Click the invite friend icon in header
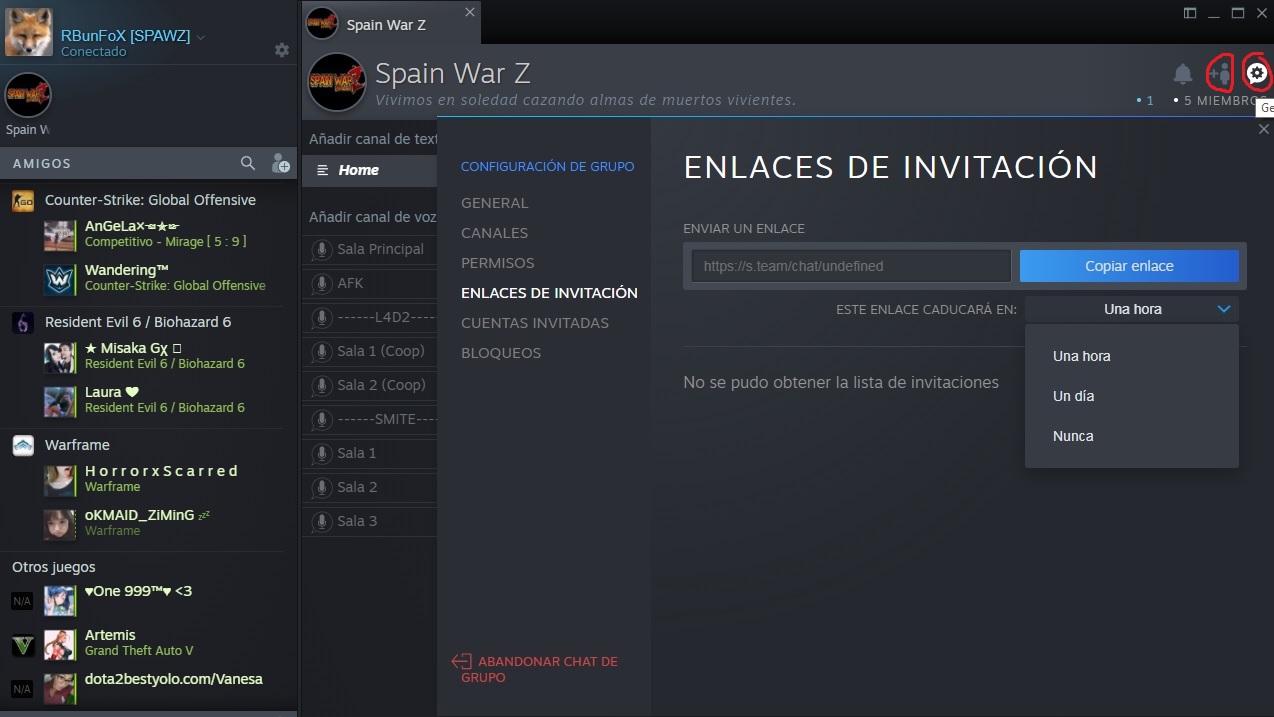1274x717 pixels. point(1220,73)
